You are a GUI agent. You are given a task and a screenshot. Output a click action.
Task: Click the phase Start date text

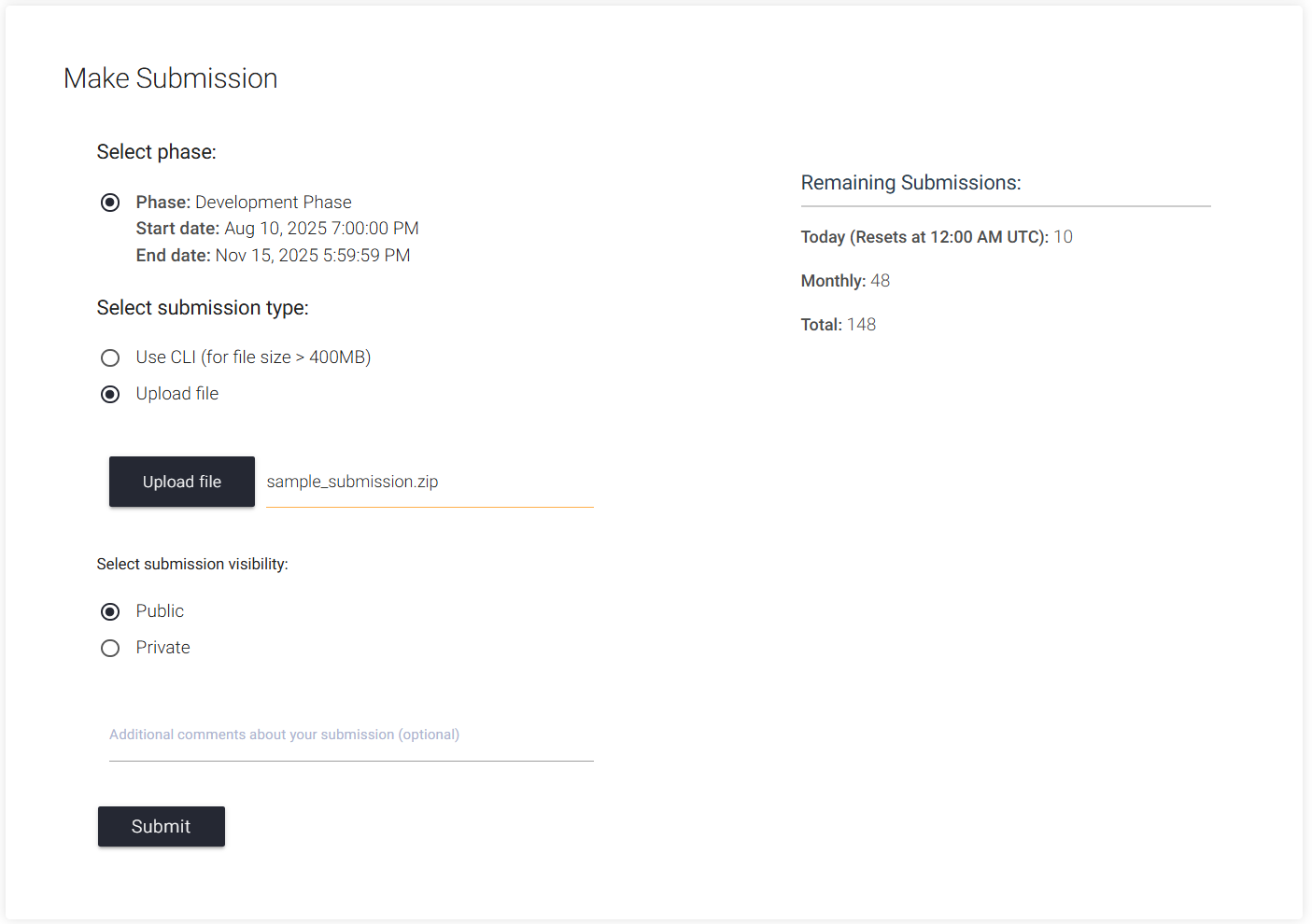click(x=276, y=229)
